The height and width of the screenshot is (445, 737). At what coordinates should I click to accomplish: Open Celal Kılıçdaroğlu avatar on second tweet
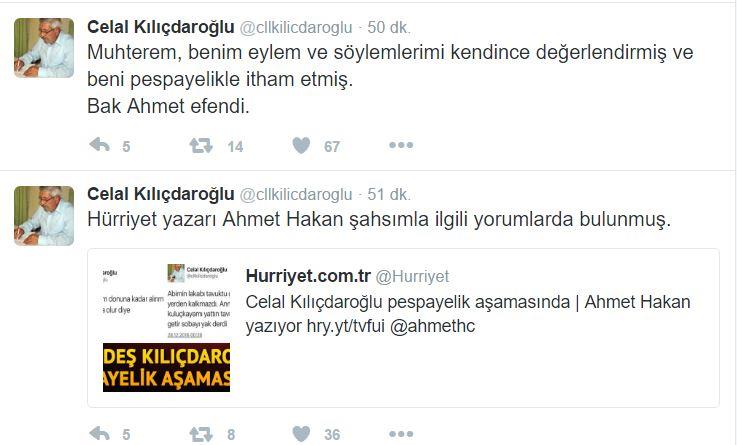(x=44, y=216)
